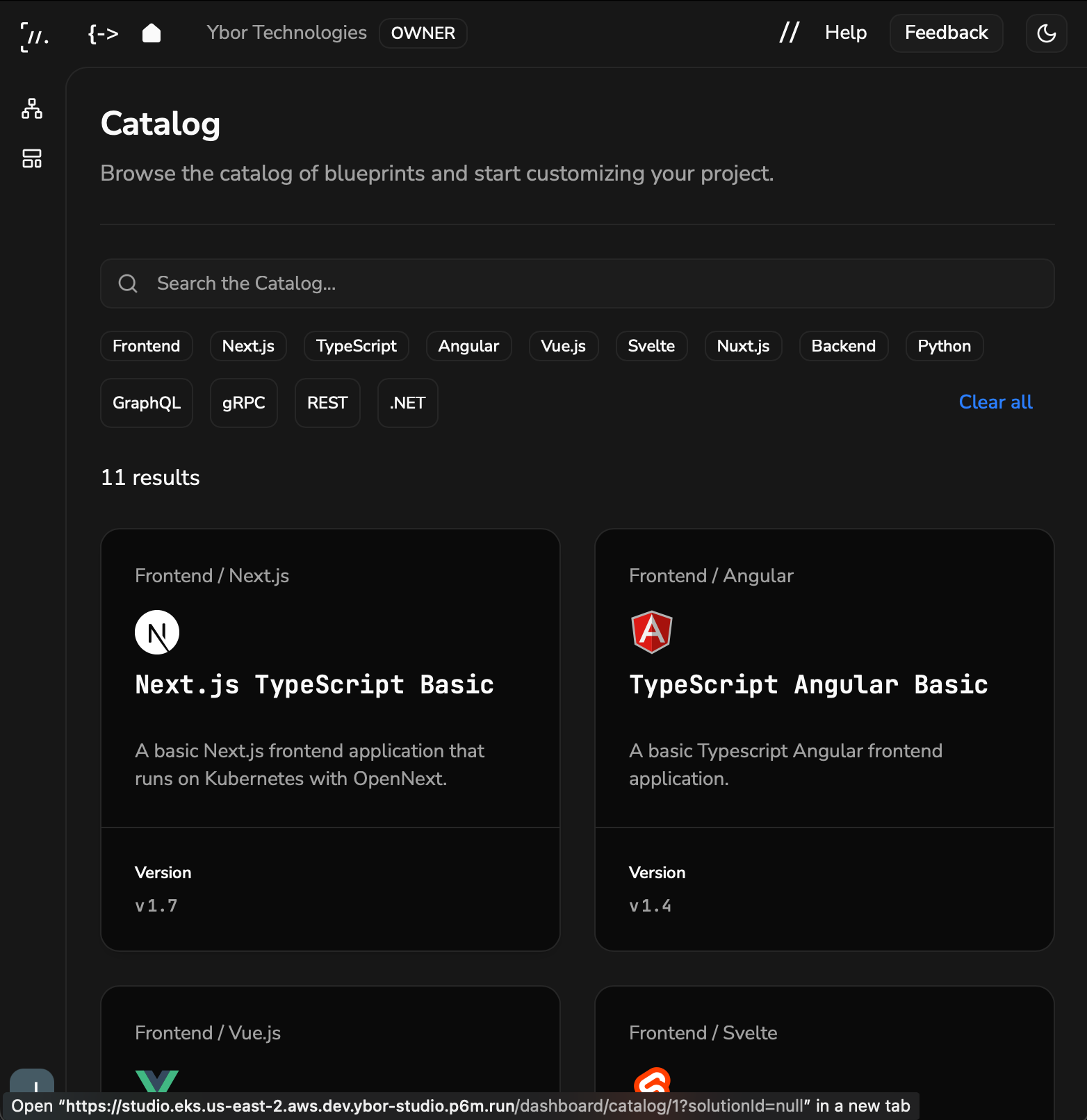Toggle the .NET filter chip
The image size is (1087, 1120).
(x=408, y=403)
